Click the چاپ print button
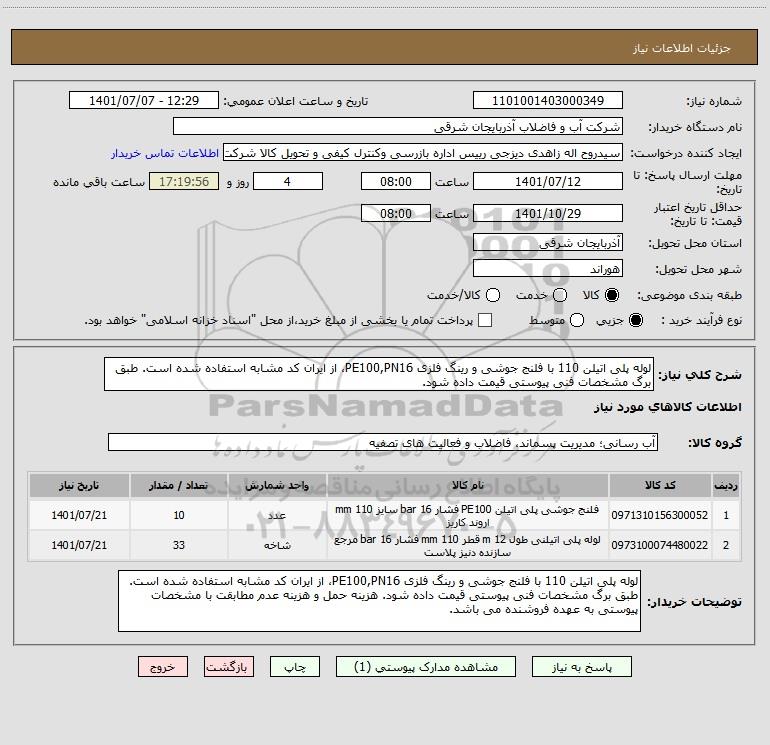 coord(295,667)
